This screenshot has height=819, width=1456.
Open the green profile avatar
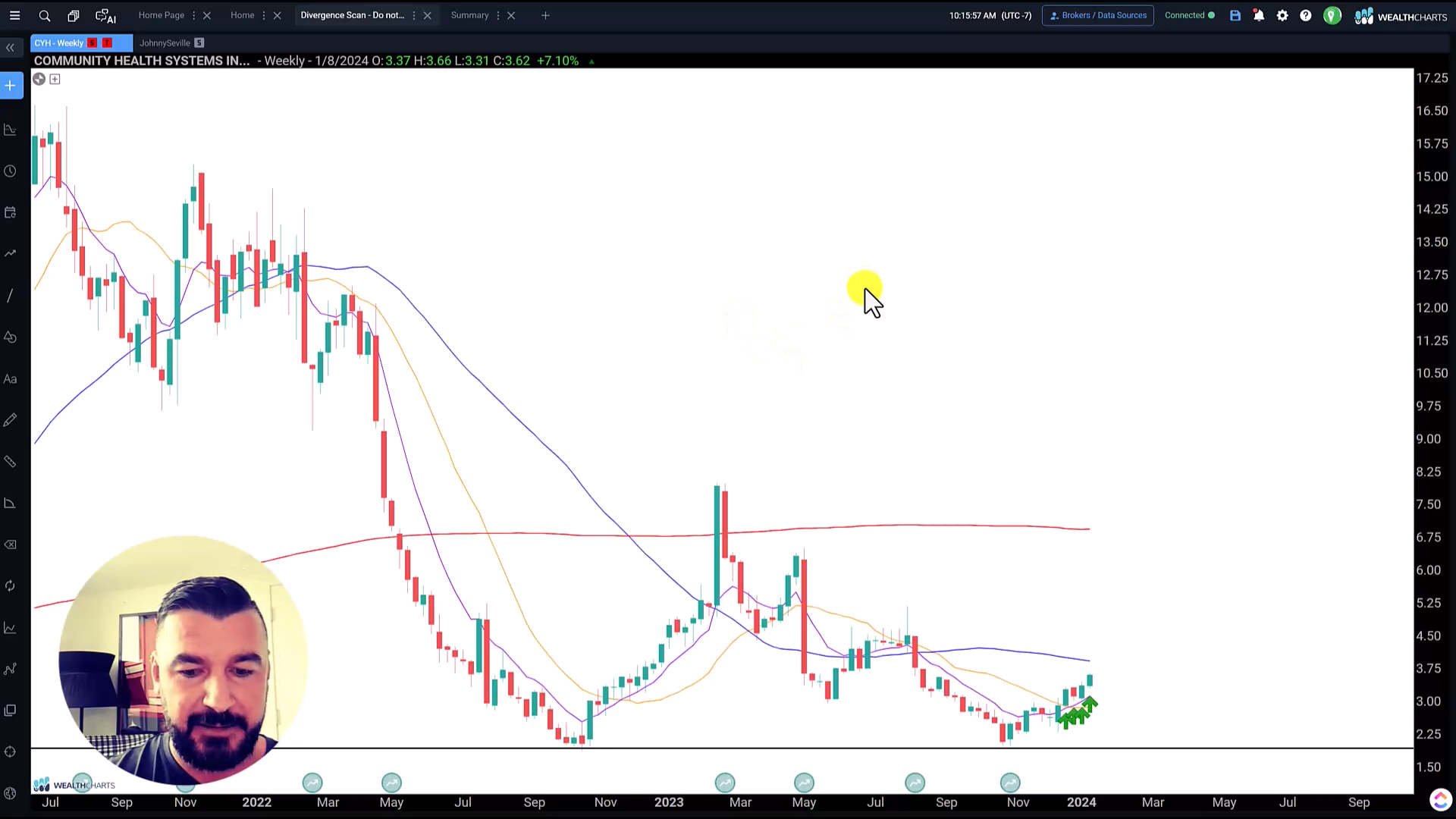click(1332, 15)
